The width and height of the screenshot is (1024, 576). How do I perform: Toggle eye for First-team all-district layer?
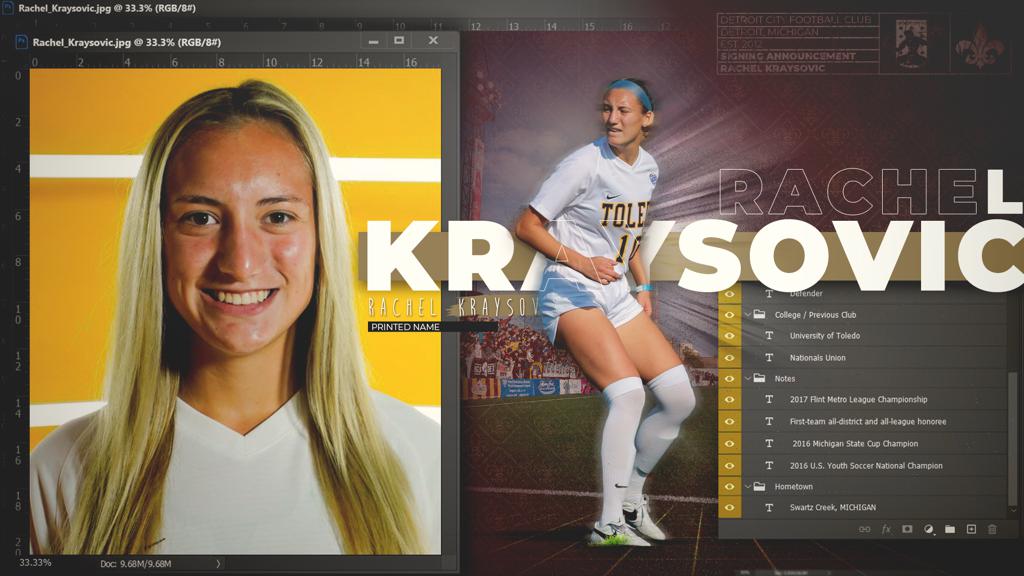click(729, 421)
